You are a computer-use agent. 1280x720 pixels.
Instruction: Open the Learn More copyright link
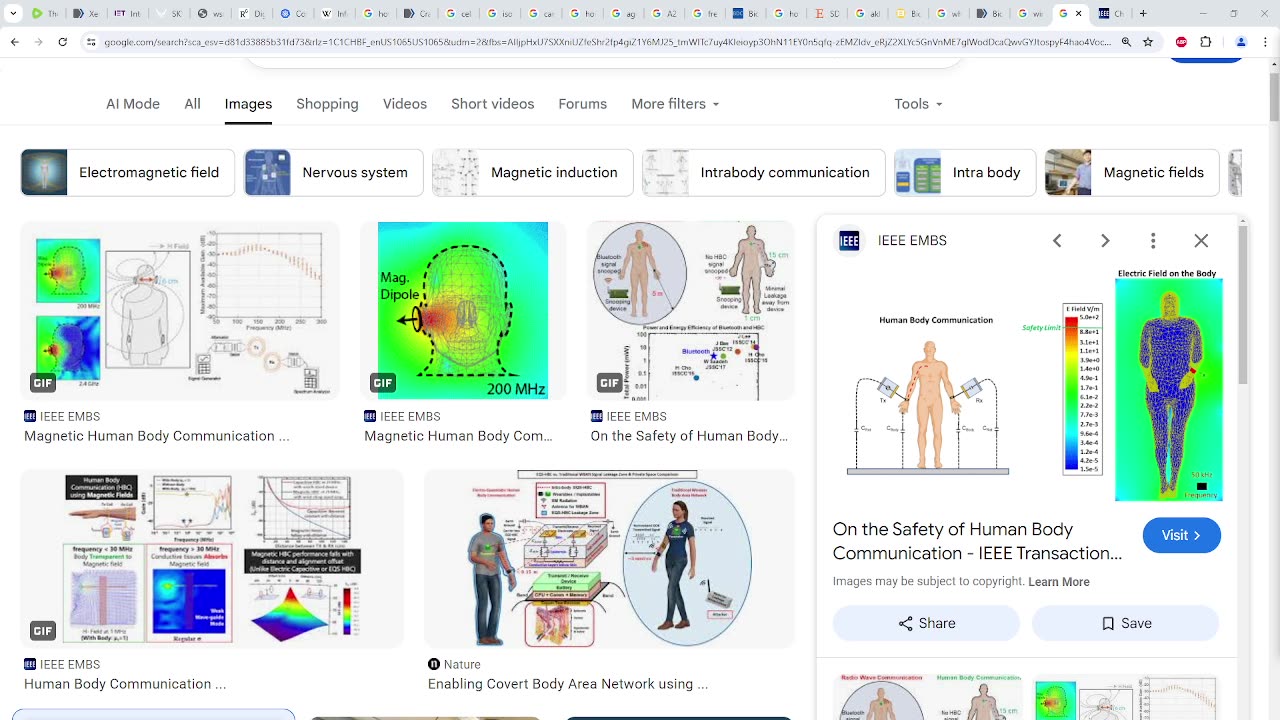click(1059, 582)
